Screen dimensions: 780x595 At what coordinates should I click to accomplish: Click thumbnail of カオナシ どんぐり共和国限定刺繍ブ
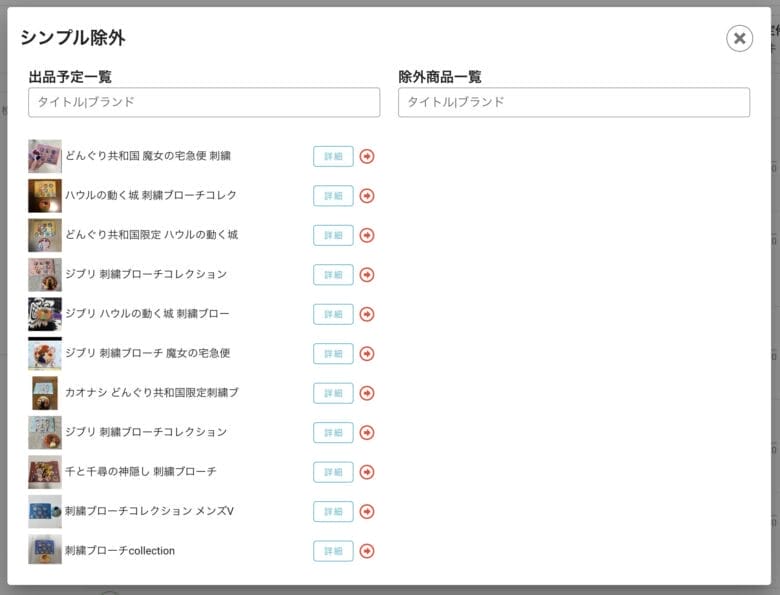45,393
